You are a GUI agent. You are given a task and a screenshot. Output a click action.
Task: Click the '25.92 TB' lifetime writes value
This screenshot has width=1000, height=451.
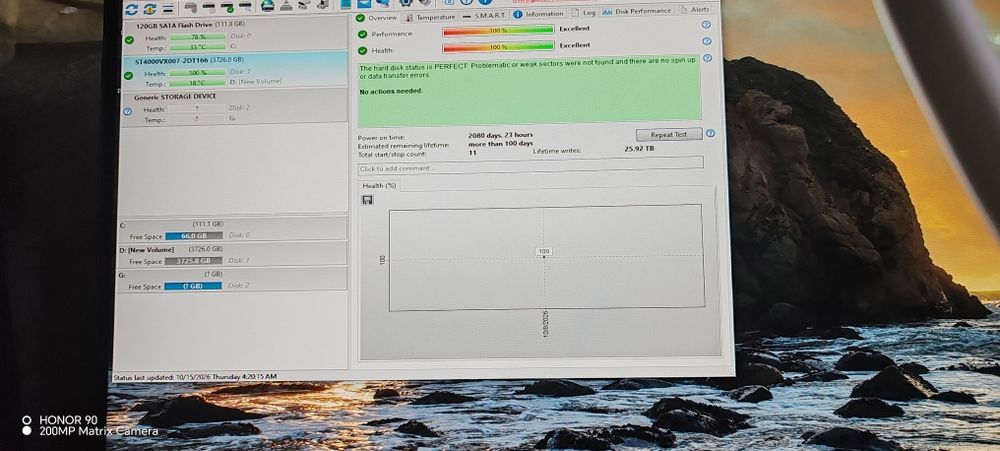click(x=639, y=149)
